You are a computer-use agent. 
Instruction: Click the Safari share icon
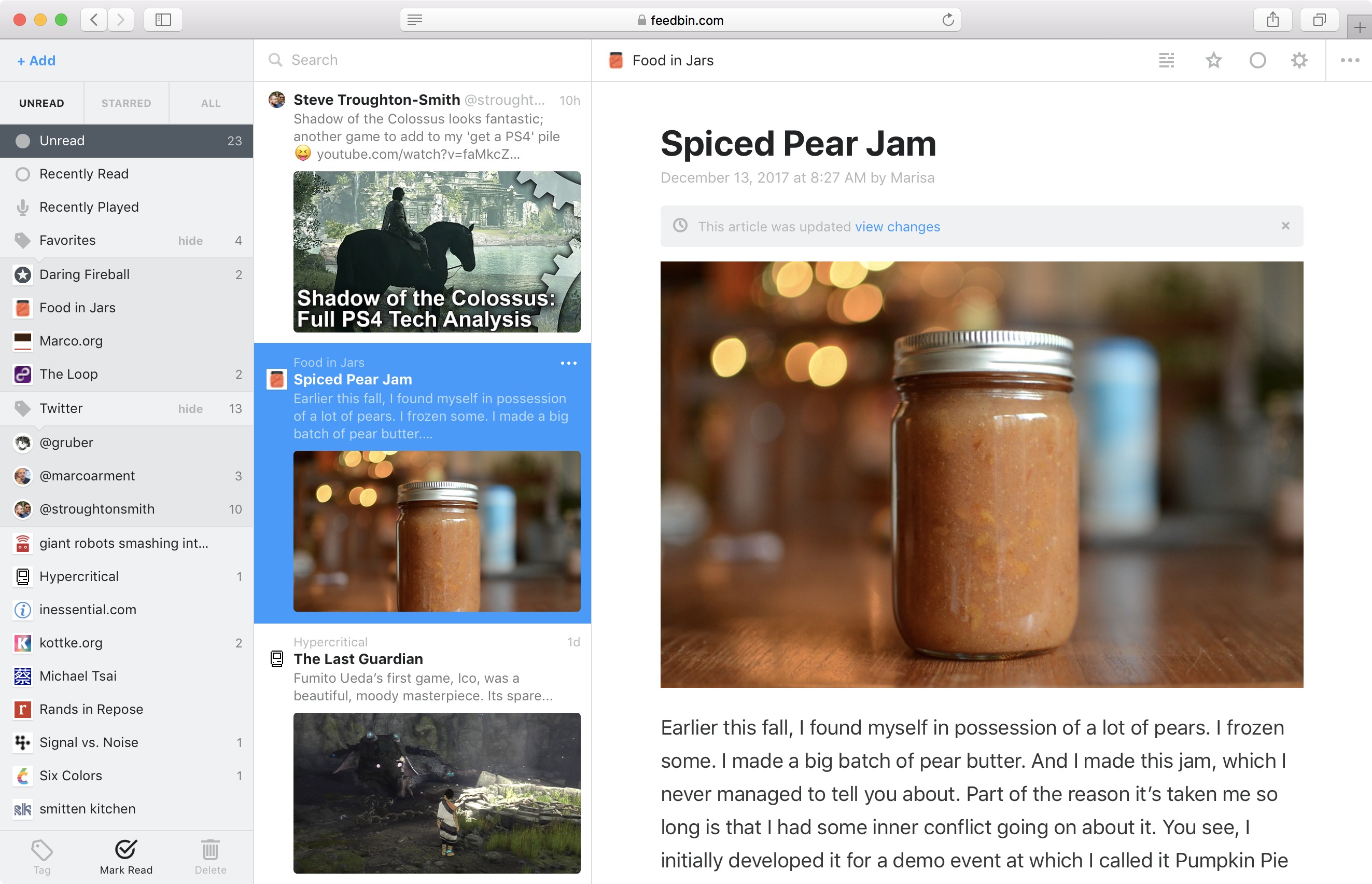1273,20
